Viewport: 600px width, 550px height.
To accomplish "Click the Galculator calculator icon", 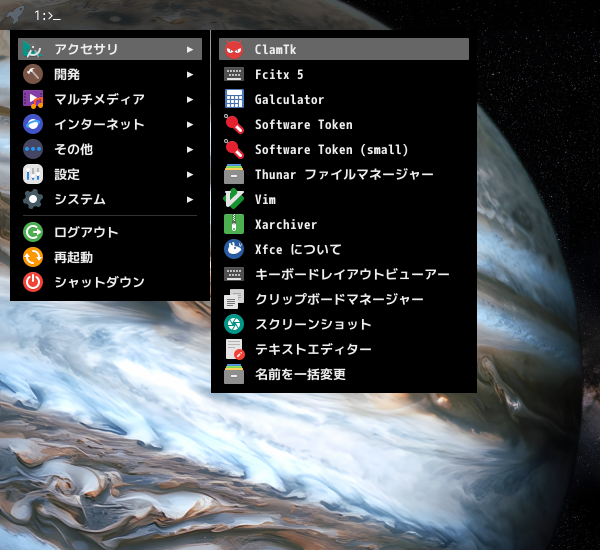I will point(234,99).
